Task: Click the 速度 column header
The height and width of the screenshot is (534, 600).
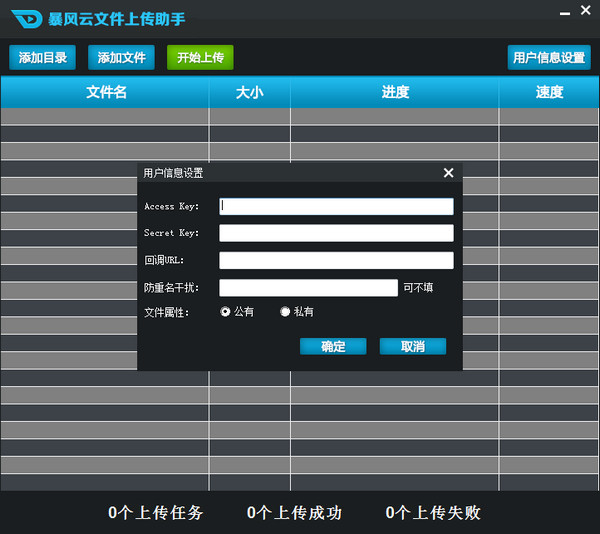Action: [549, 92]
